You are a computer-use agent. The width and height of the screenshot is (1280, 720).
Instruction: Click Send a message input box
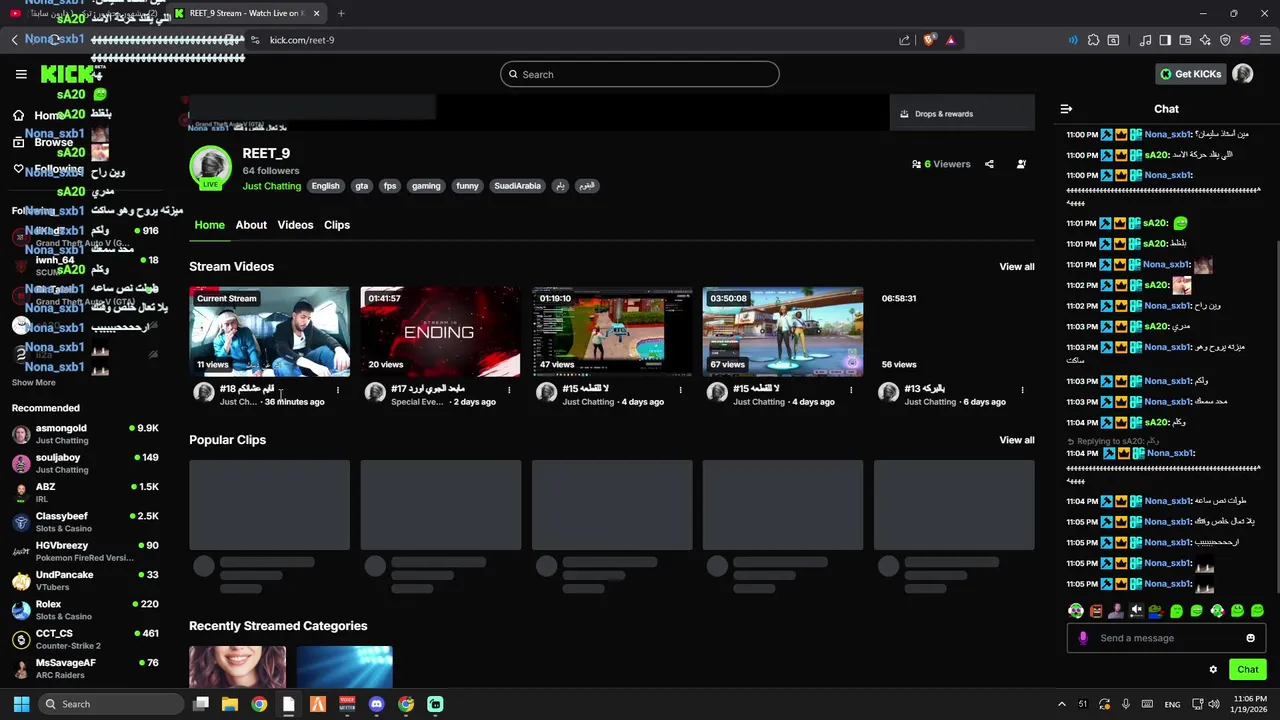(1165, 638)
